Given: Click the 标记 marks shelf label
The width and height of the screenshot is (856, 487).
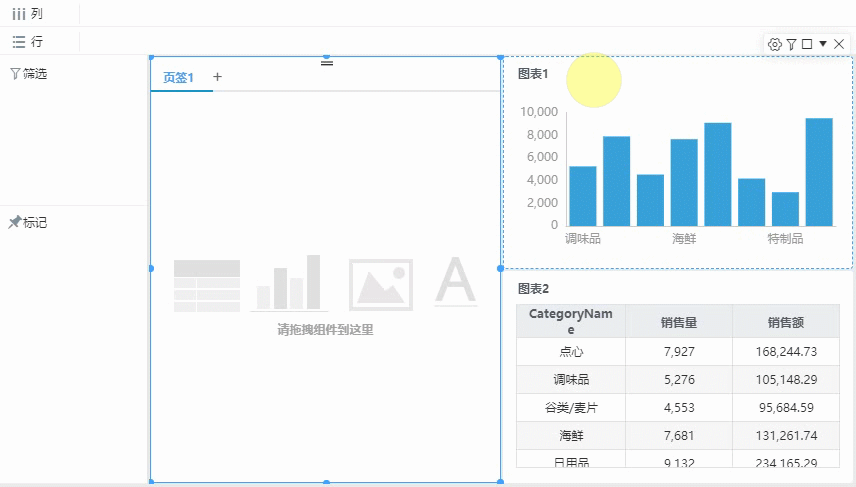Looking at the screenshot, I should (x=35, y=222).
